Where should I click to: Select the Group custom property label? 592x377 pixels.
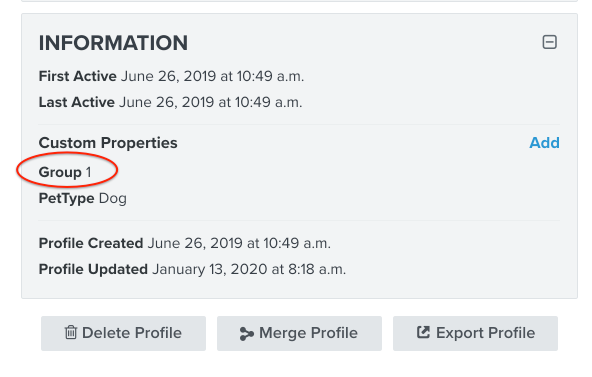click(60, 172)
